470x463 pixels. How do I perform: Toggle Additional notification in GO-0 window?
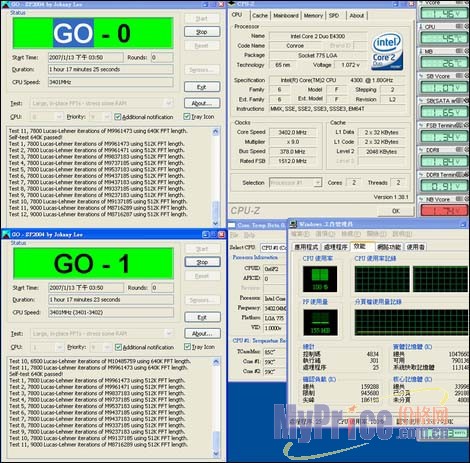coord(117,117)
